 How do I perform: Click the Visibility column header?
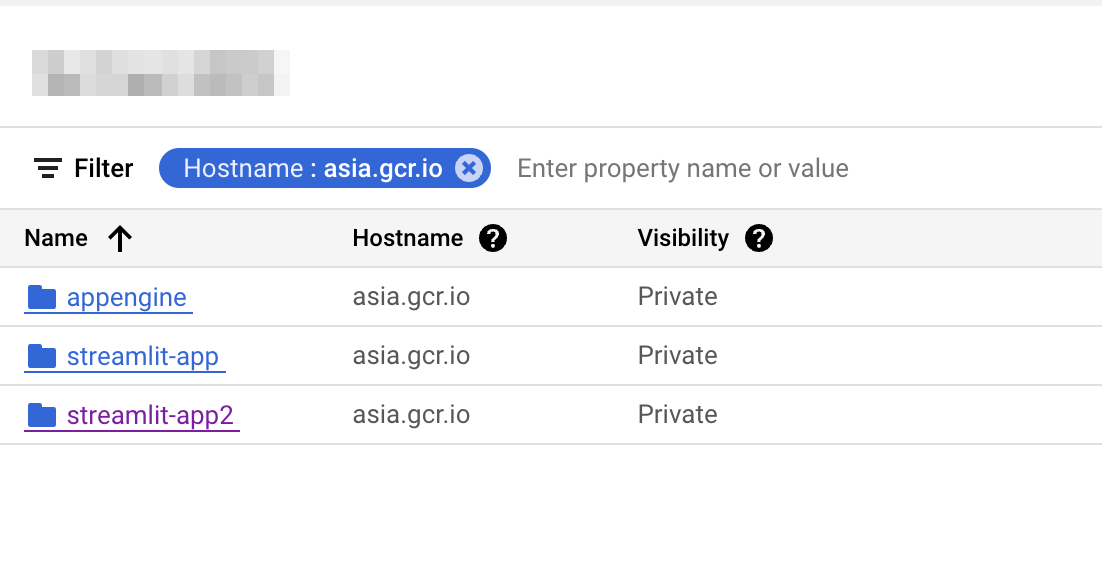coord(683,238)
